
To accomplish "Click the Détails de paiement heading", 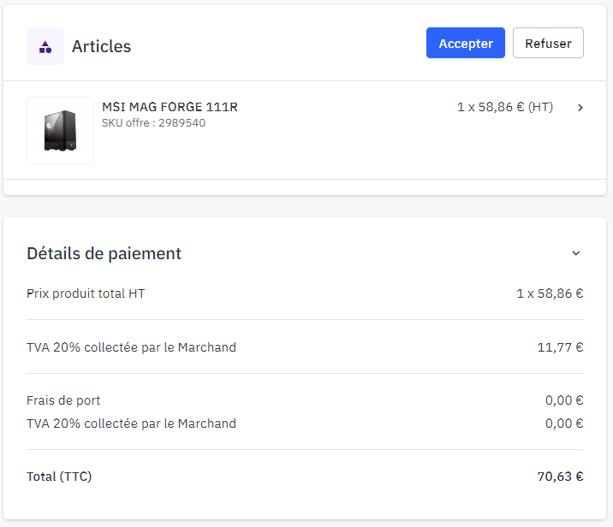I will 104,254.
